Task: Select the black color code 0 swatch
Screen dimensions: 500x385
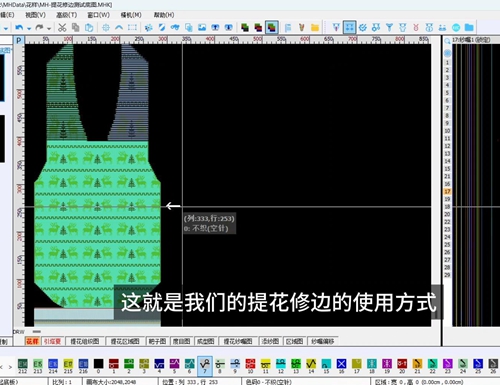Action: click(x=98, y=366)
